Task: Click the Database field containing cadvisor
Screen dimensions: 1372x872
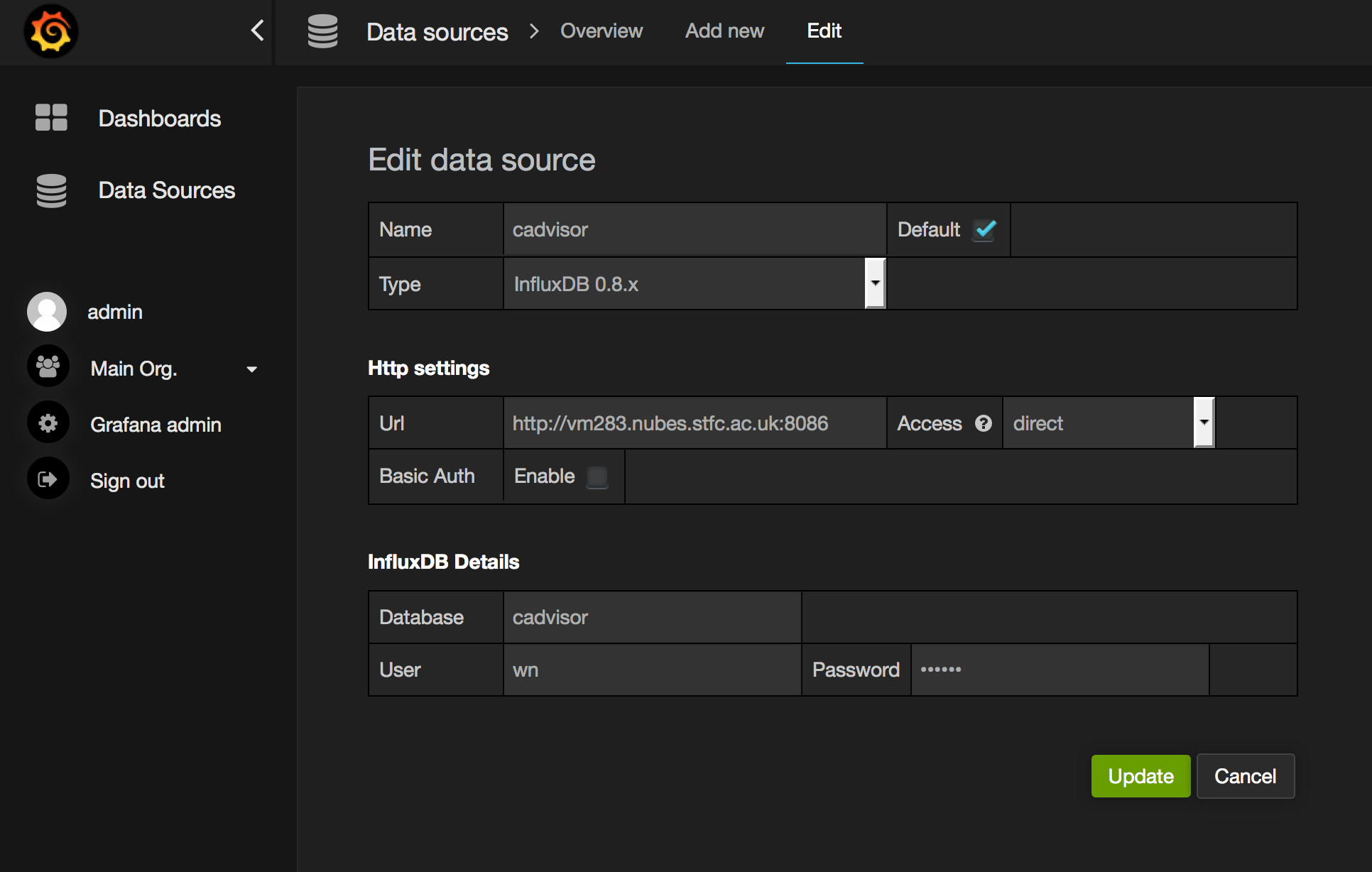Action: (x=652, y=617)
